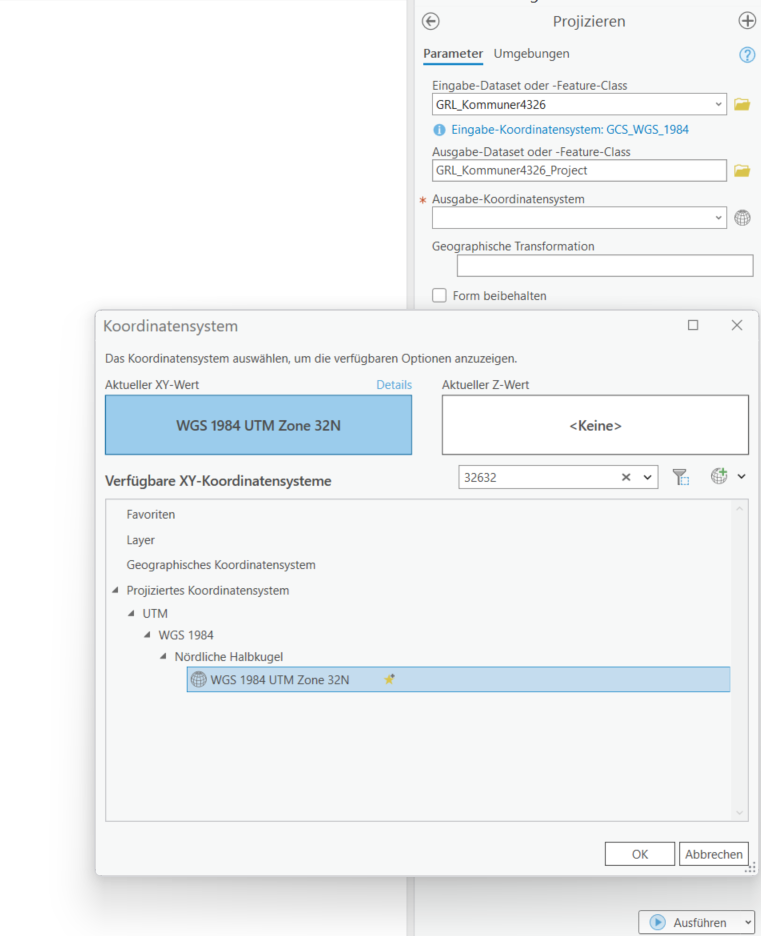
Task: Switch to Umgebungen tab
Action: click(531, 54)
